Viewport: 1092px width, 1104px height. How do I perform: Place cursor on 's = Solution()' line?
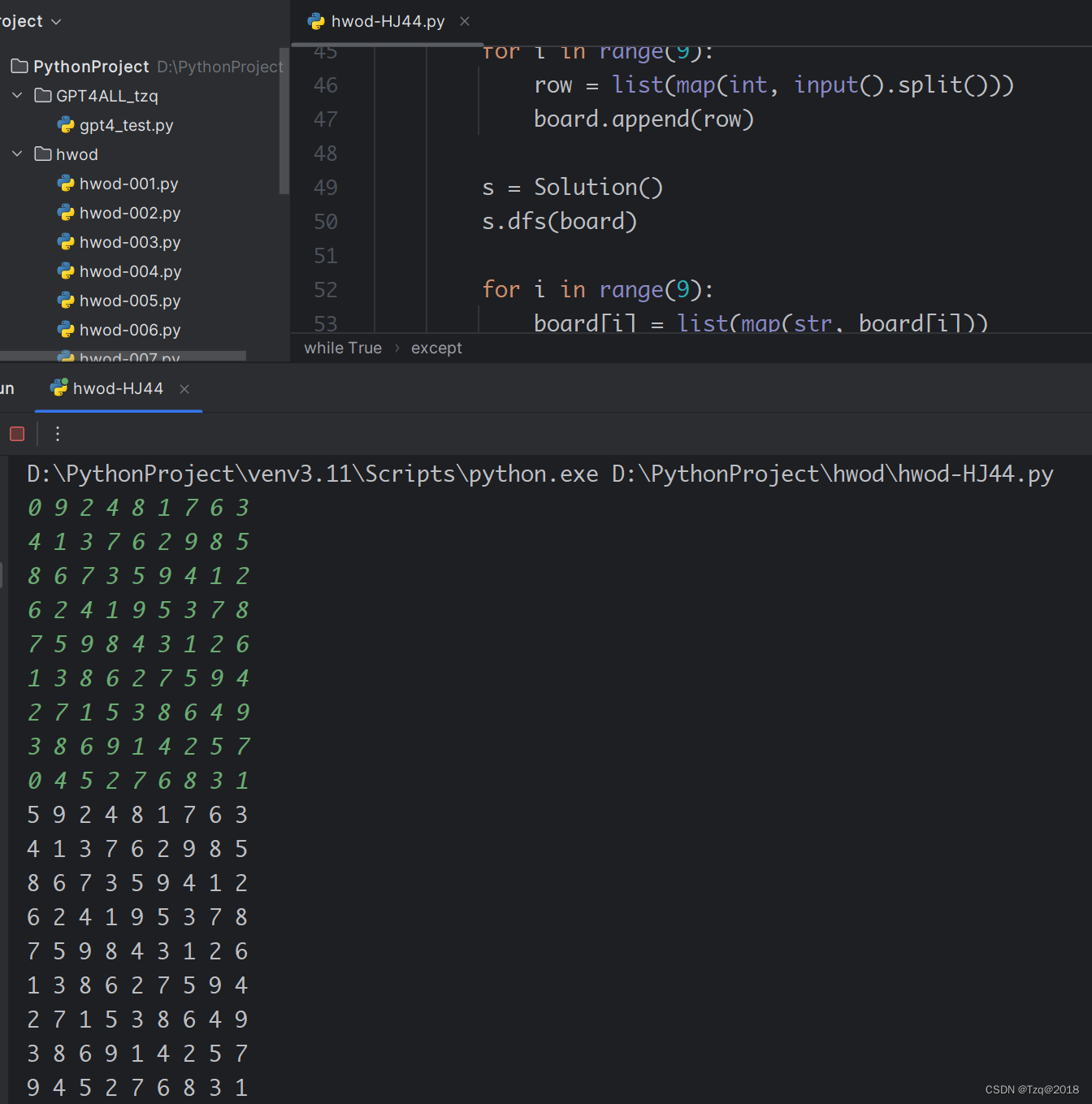(572, 188)
